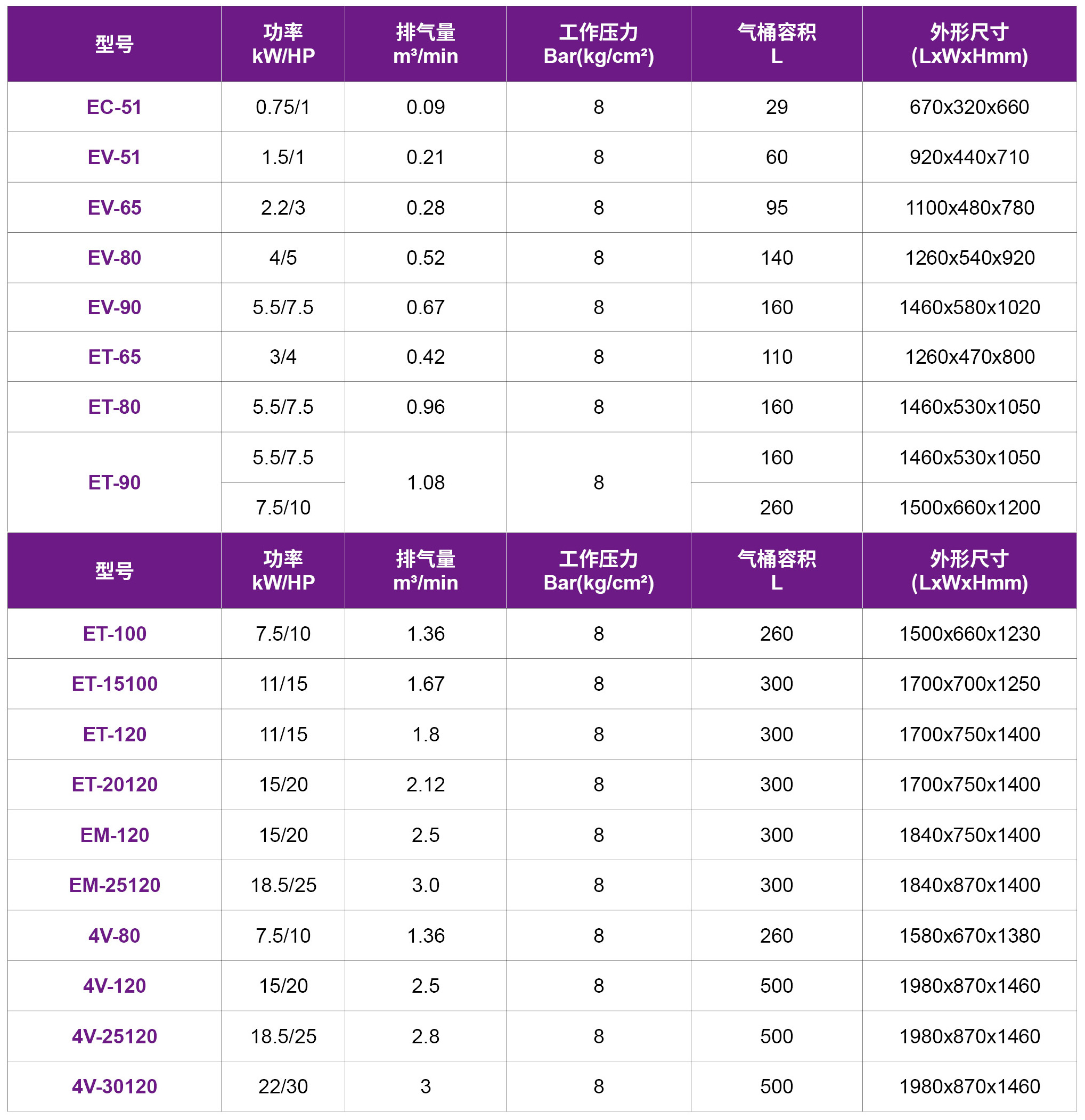Select the 22/30 power cell
The width and height of the screenshot is (1085, 1120).
pos(283,1086)
